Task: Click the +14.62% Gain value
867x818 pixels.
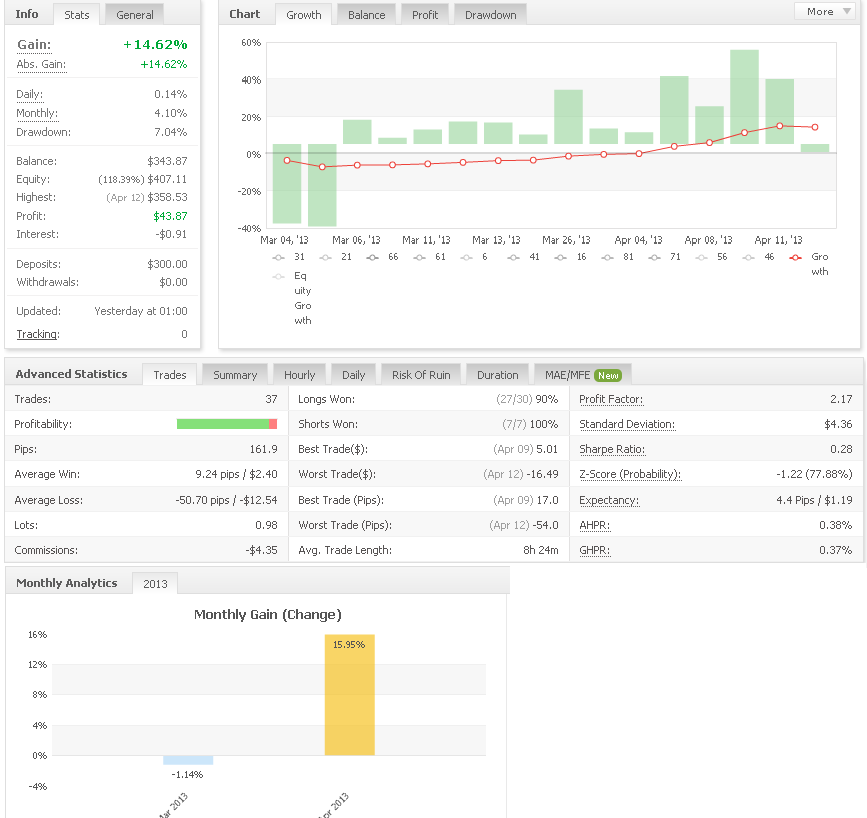Action: [x=155, y=44]
